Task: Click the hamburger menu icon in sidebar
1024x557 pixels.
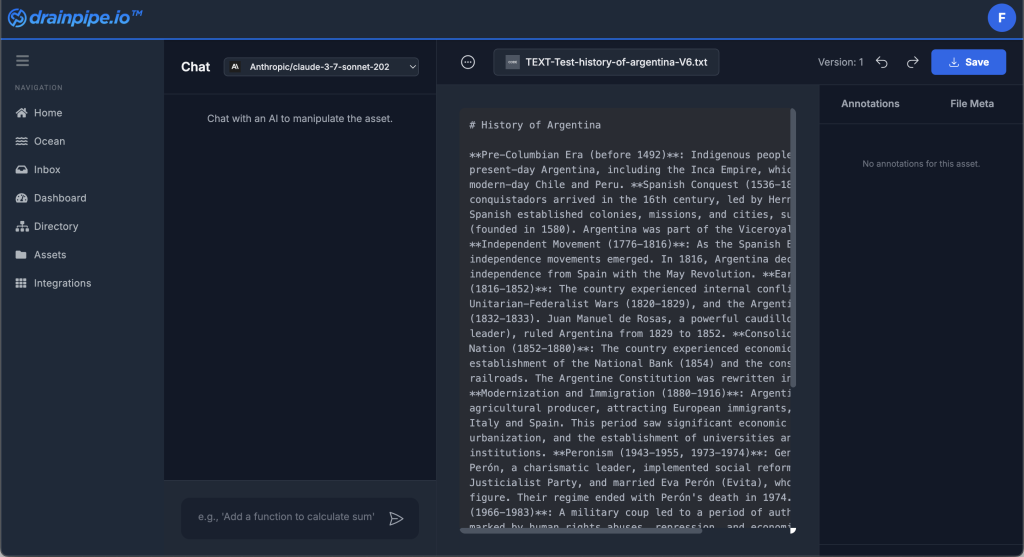Action: 22,61
